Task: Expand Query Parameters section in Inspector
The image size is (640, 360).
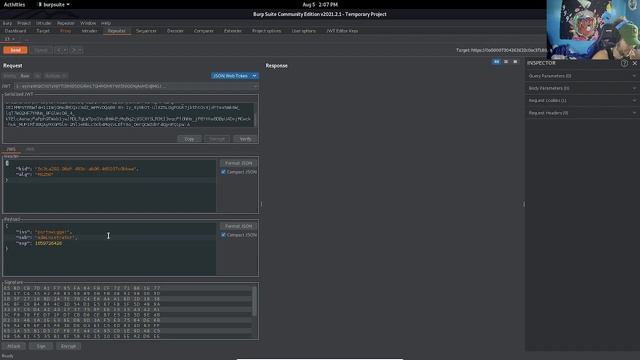Action: (582, 76)
